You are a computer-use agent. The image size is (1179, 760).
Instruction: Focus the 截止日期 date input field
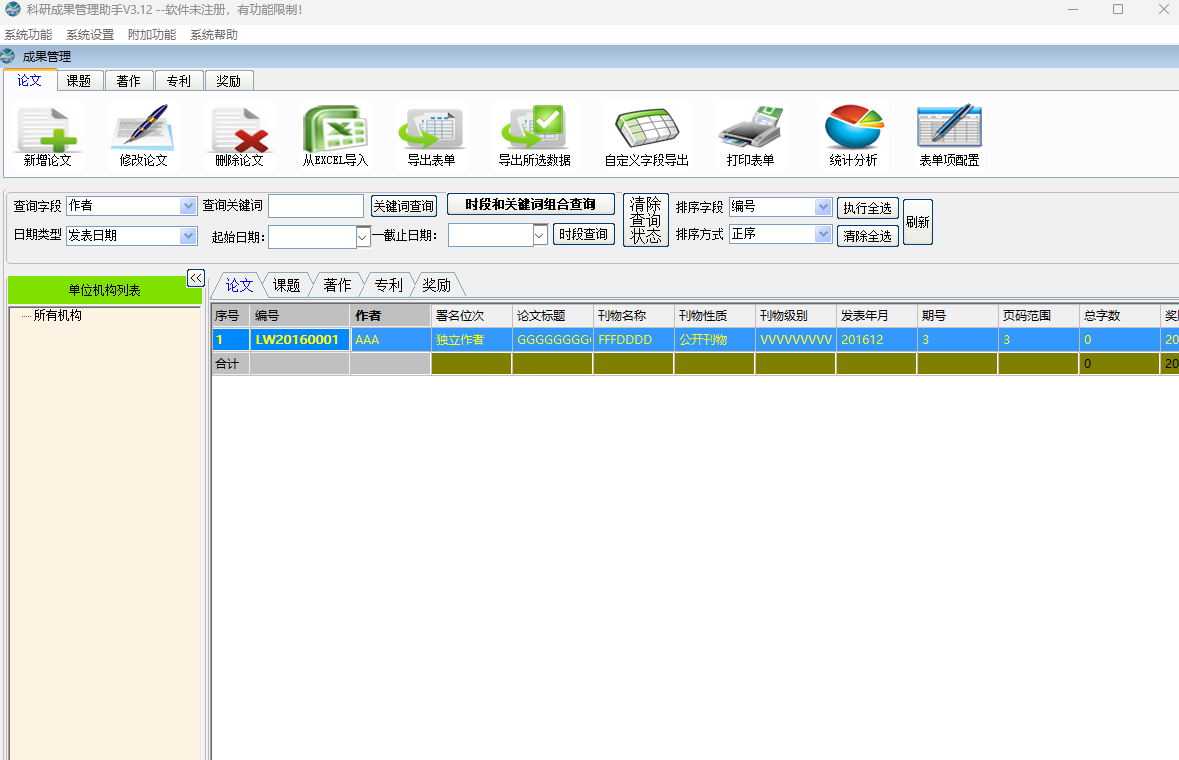click(x=491, y=235)
